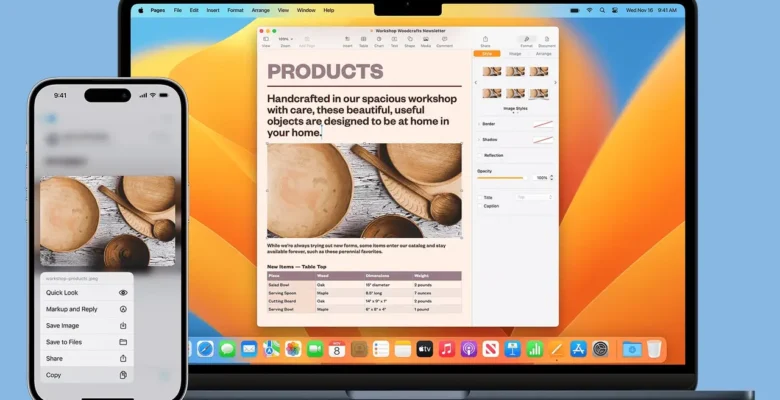Click the Insert toolbar button

pos(347,41)
